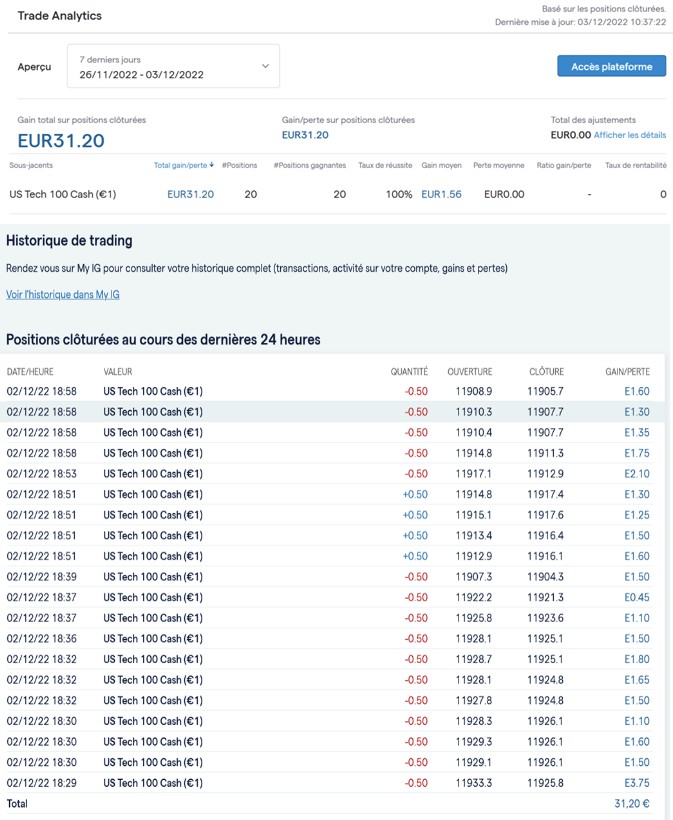Click EUR31.20 in the US Tech 100 row

point(190,194)
